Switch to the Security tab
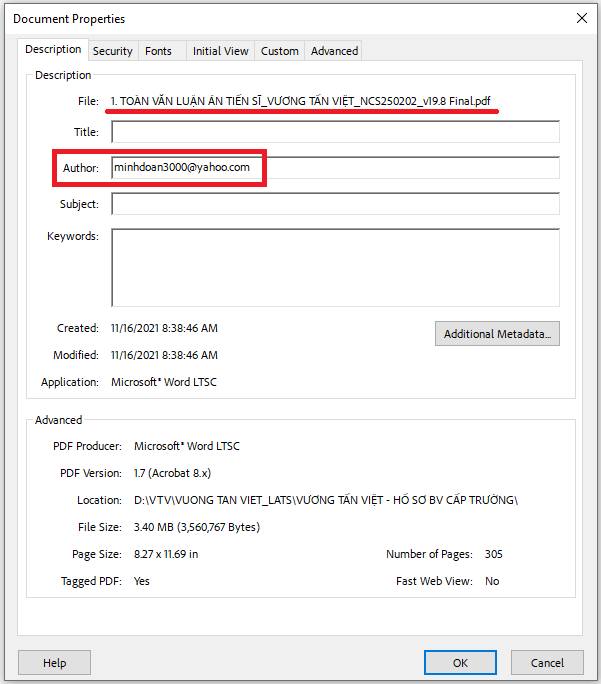The width and height of the screenshot is (601, 684). [112, 51]
